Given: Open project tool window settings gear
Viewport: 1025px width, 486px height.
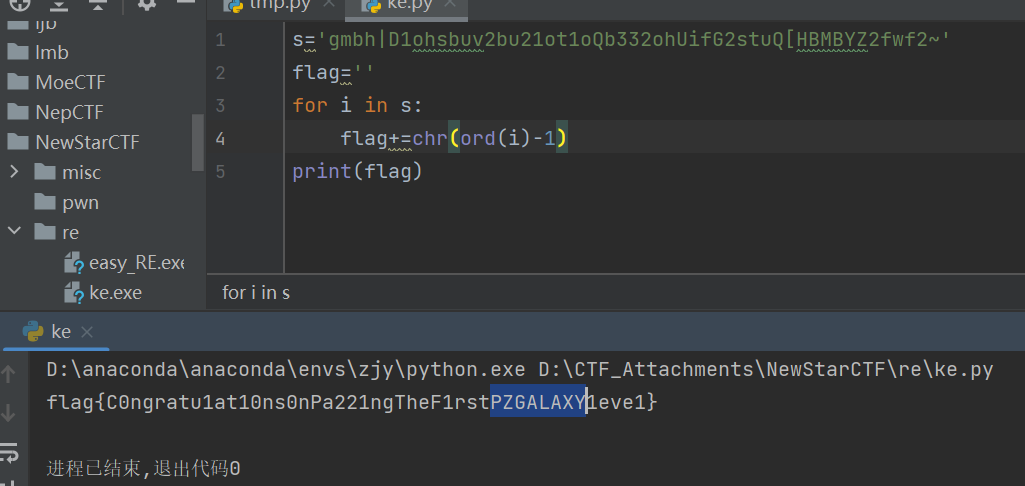Looking at the screenshot, I should pos(147,4).
